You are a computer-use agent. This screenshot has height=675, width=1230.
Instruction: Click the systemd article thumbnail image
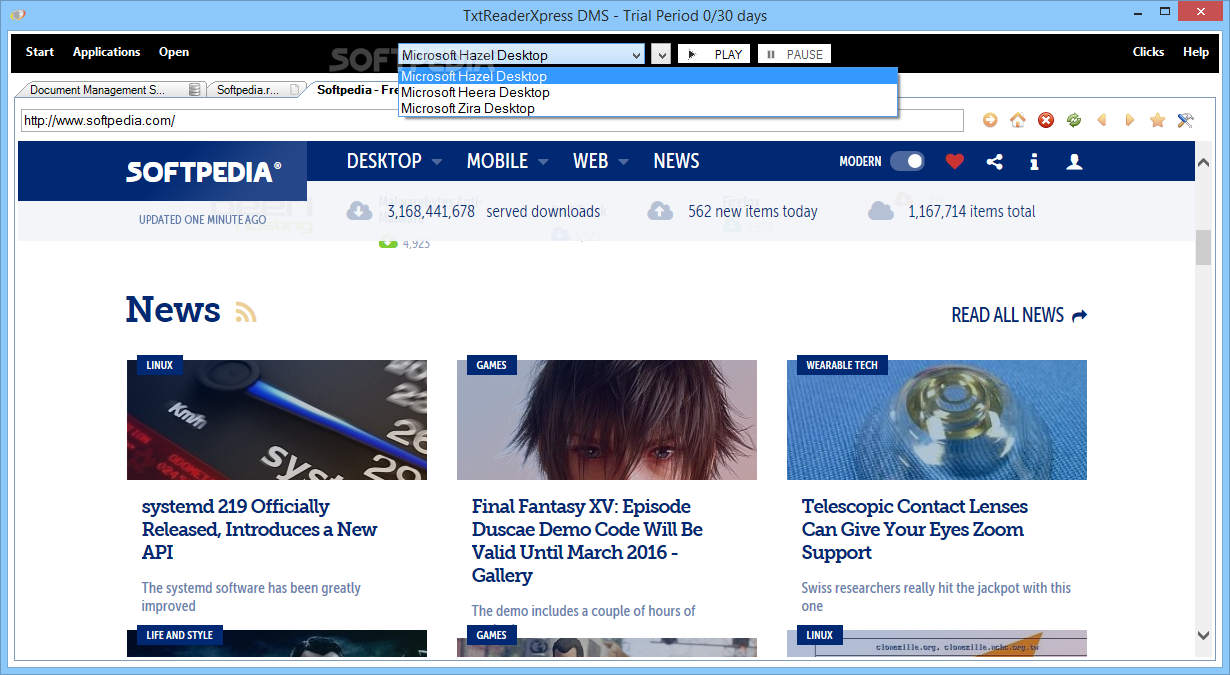pos(277,420)
